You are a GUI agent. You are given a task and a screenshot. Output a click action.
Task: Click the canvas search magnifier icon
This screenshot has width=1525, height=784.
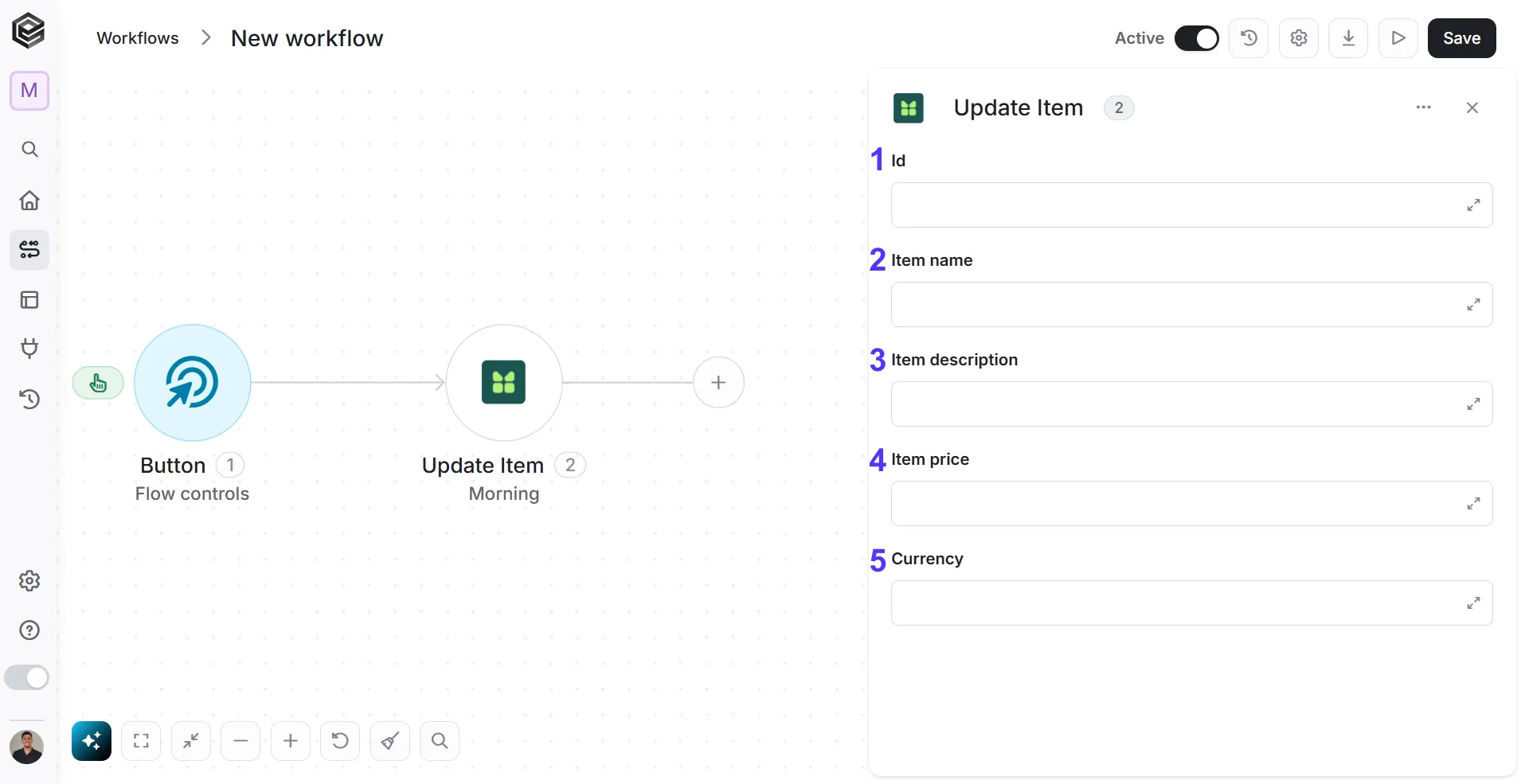pos(440,741)
